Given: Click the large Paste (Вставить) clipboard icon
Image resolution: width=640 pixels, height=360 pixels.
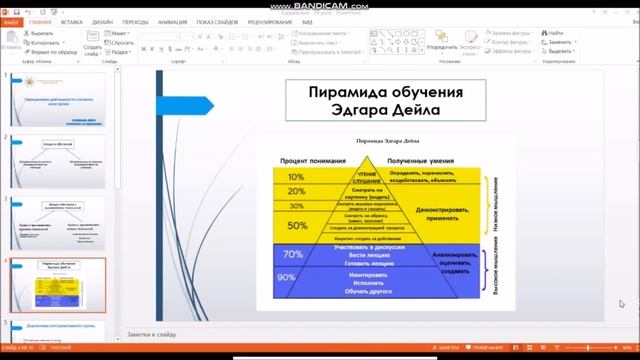Looking at the screenshot, I should tap(11, 37).
